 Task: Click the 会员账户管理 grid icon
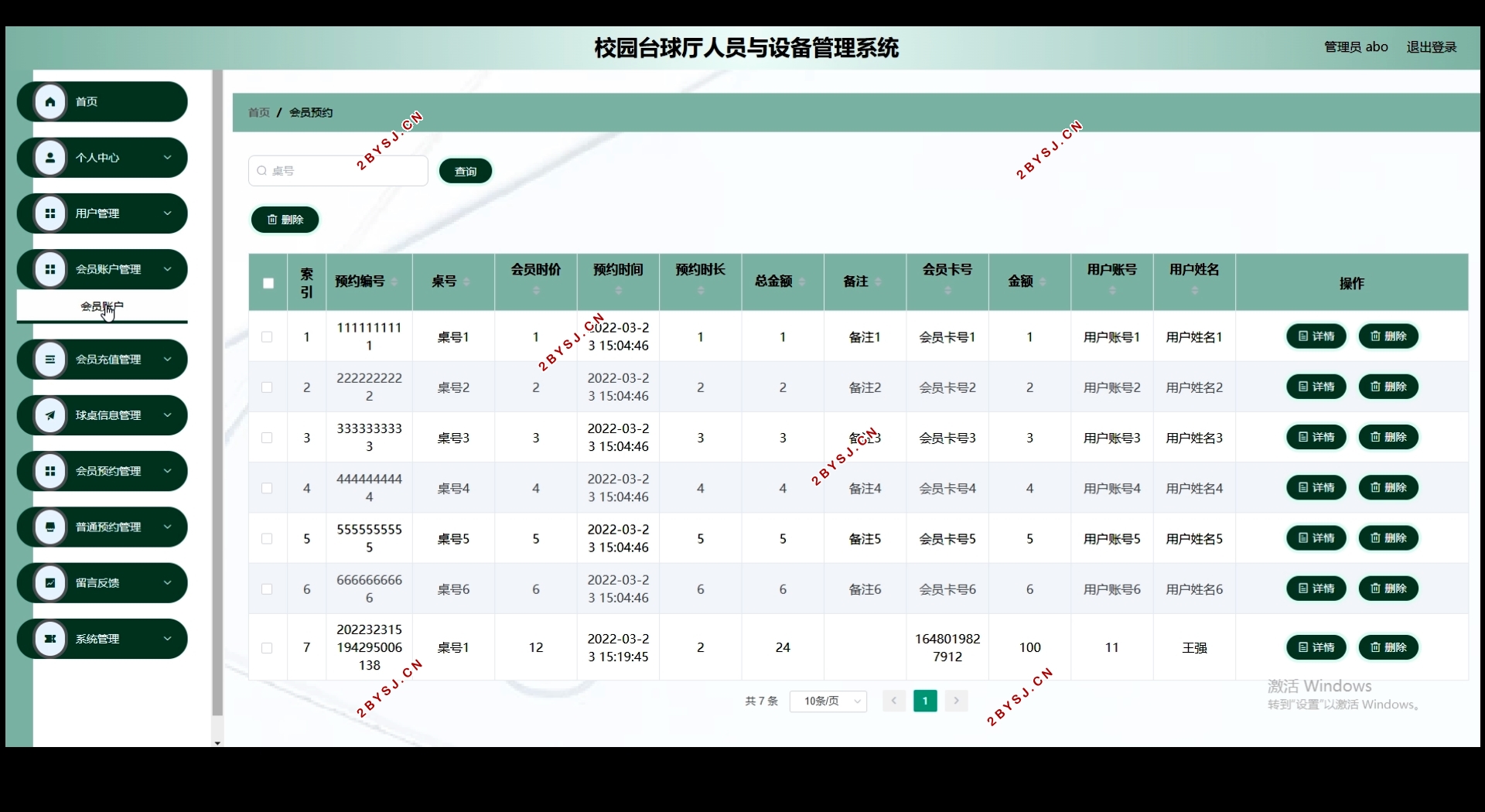coord(50,269)
